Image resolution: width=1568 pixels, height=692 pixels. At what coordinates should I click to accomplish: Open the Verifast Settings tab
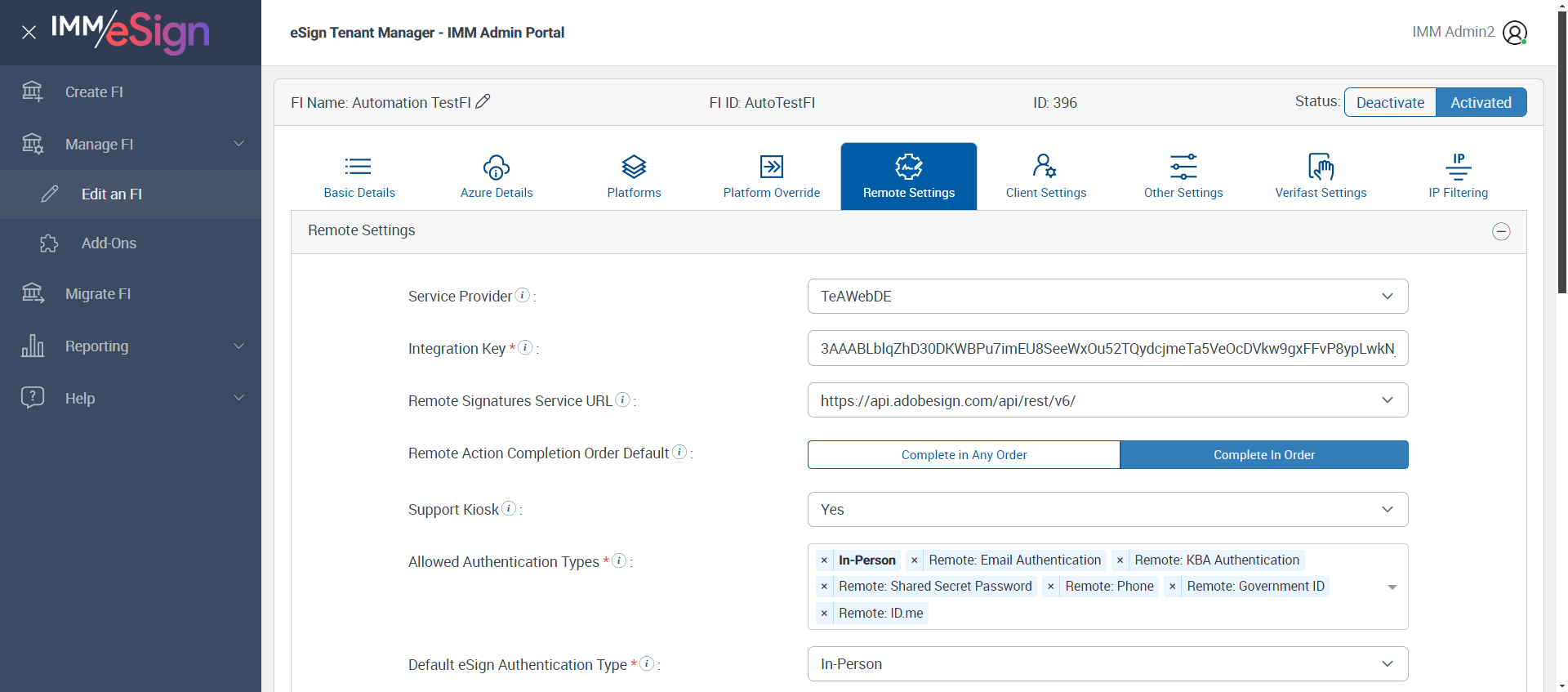click(1321, 176)
